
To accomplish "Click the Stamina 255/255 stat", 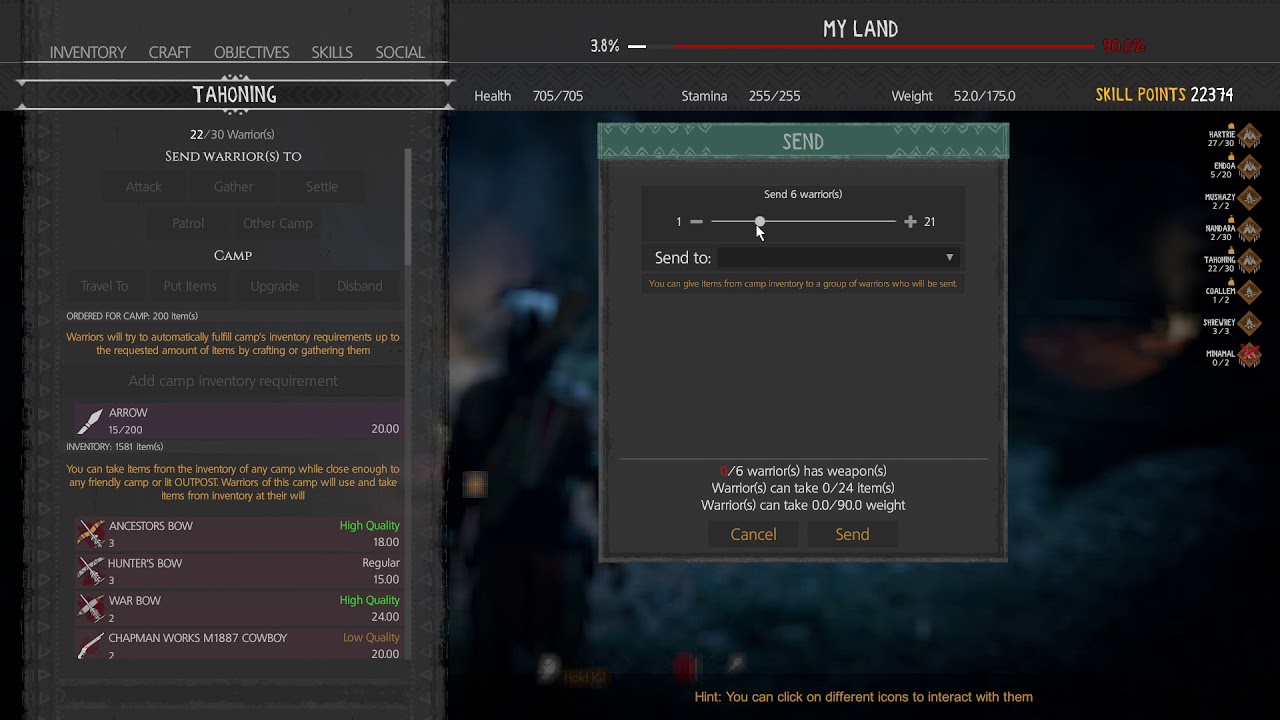I will point(741,96).
